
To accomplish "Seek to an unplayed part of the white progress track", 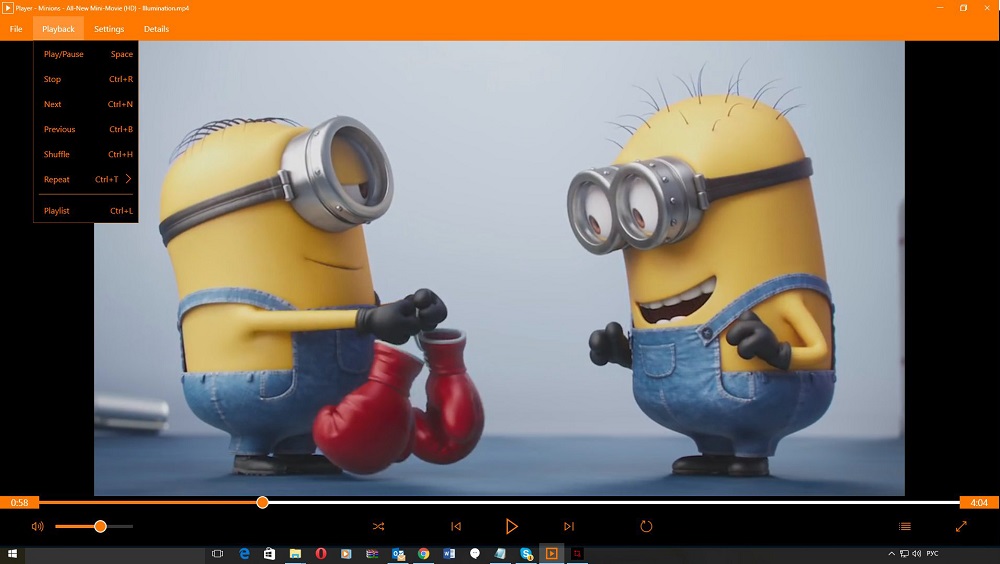I will coord(612,503).
